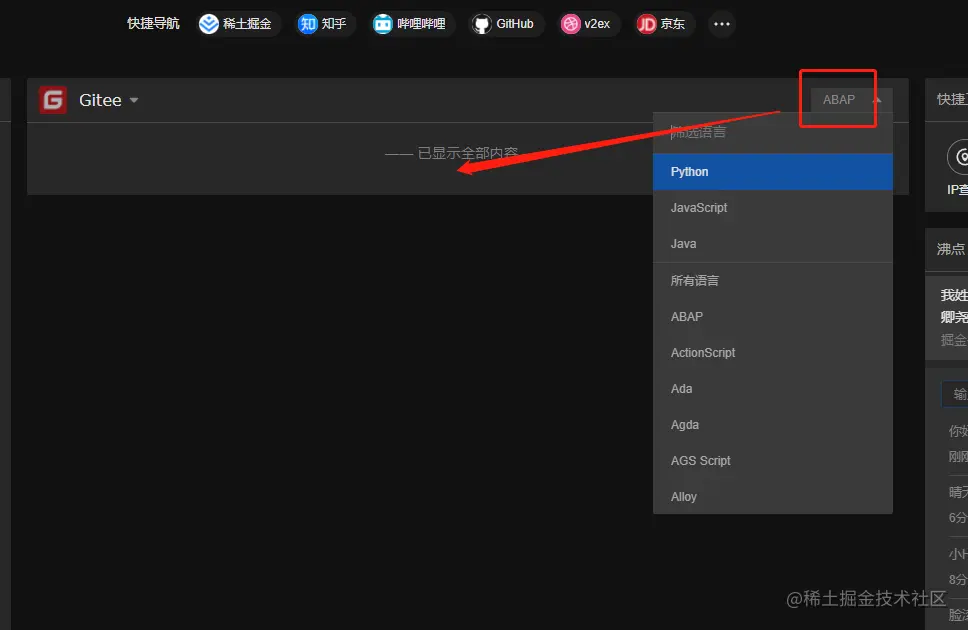Show more shortcuts via the ellipsis button
Screen dimensions: 968x630
tap(722, 24)
